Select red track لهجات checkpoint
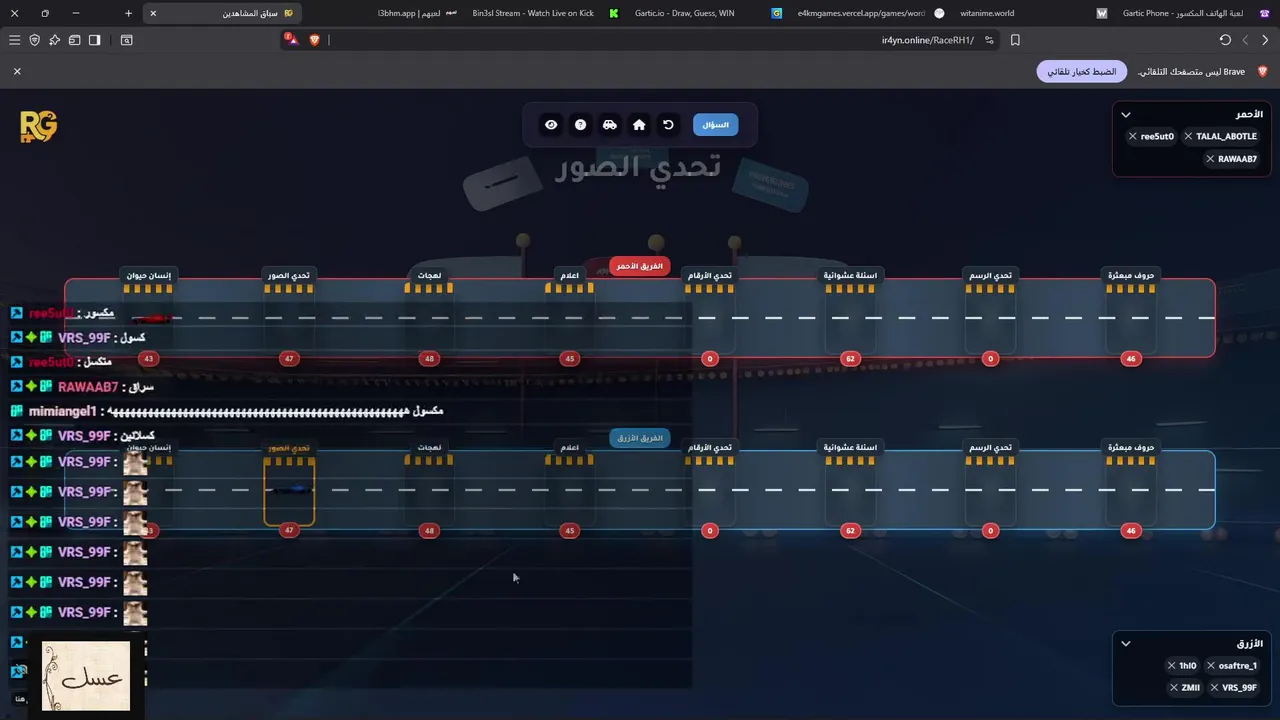Screen dimensions: 1280x720 pyautogui.click(x=429, y=317)
